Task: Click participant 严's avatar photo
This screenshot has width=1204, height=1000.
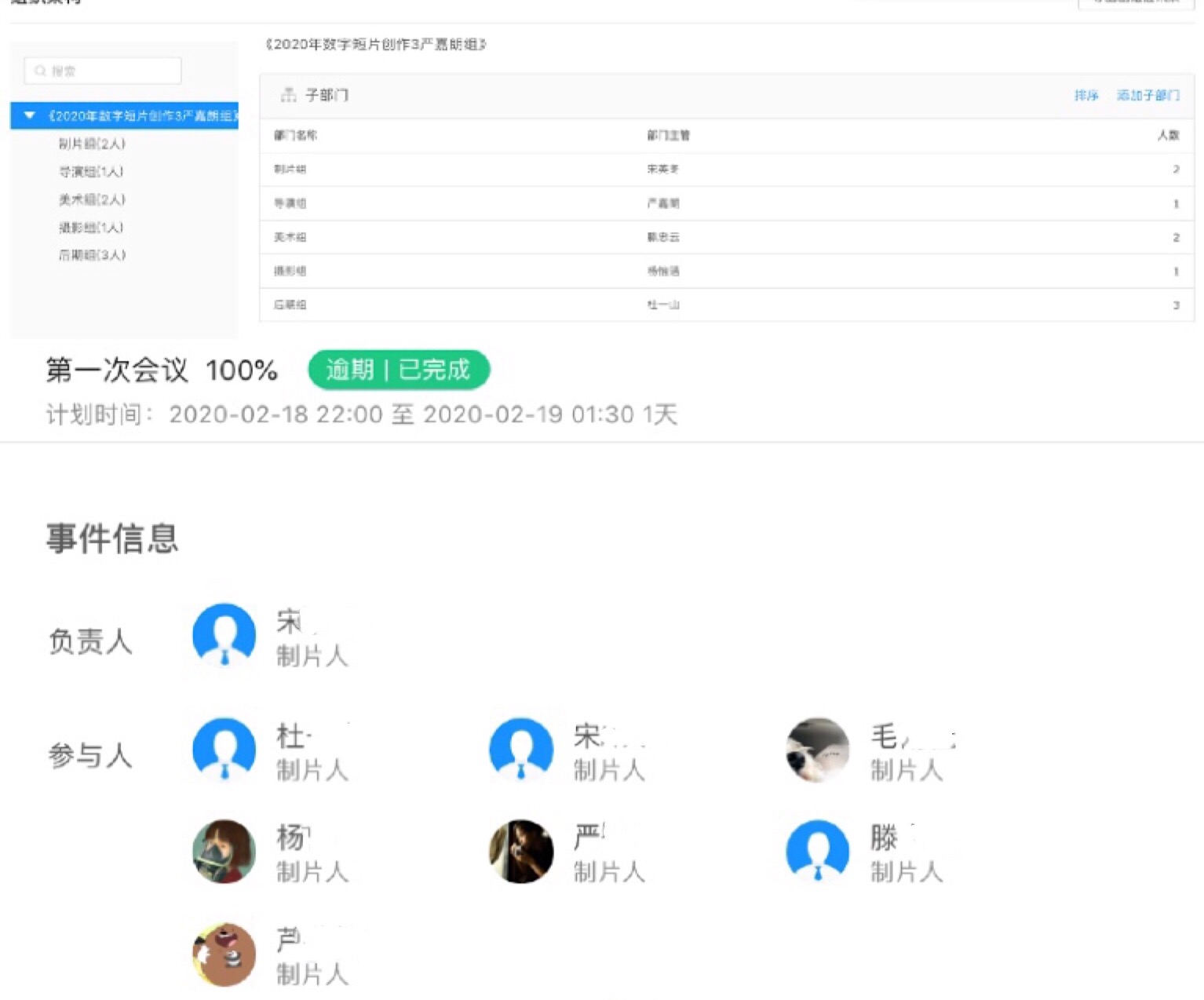Action: [x=521, y=851]
